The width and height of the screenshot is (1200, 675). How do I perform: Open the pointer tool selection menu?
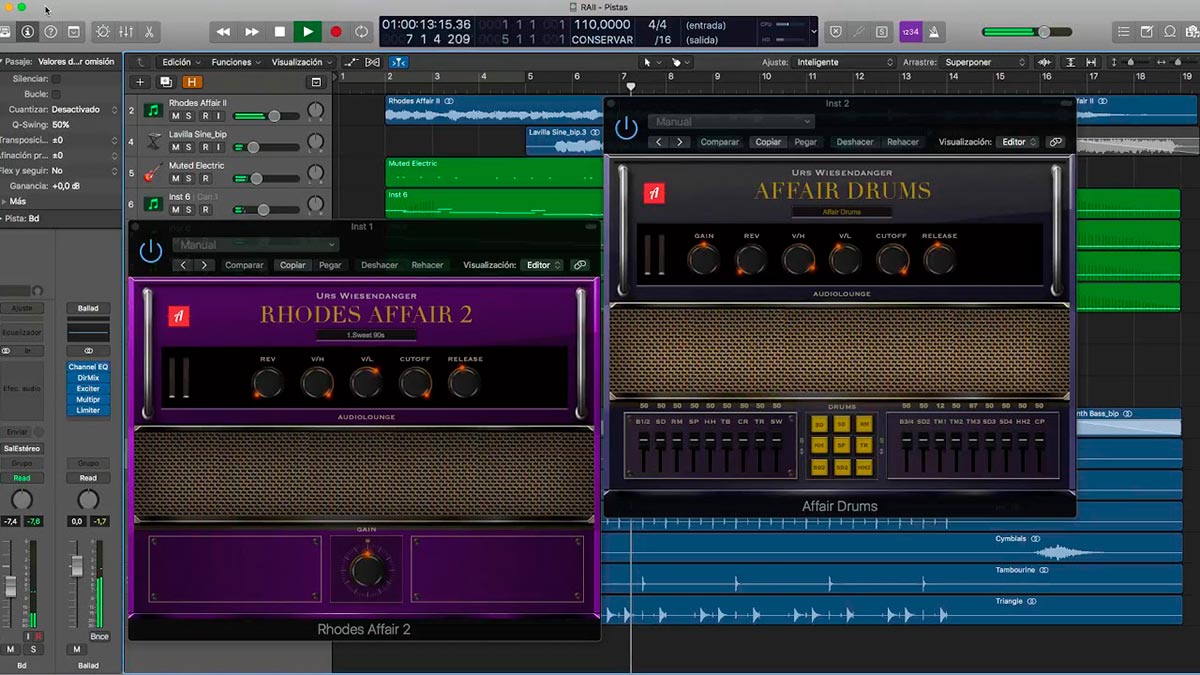[x=650, y=62]
